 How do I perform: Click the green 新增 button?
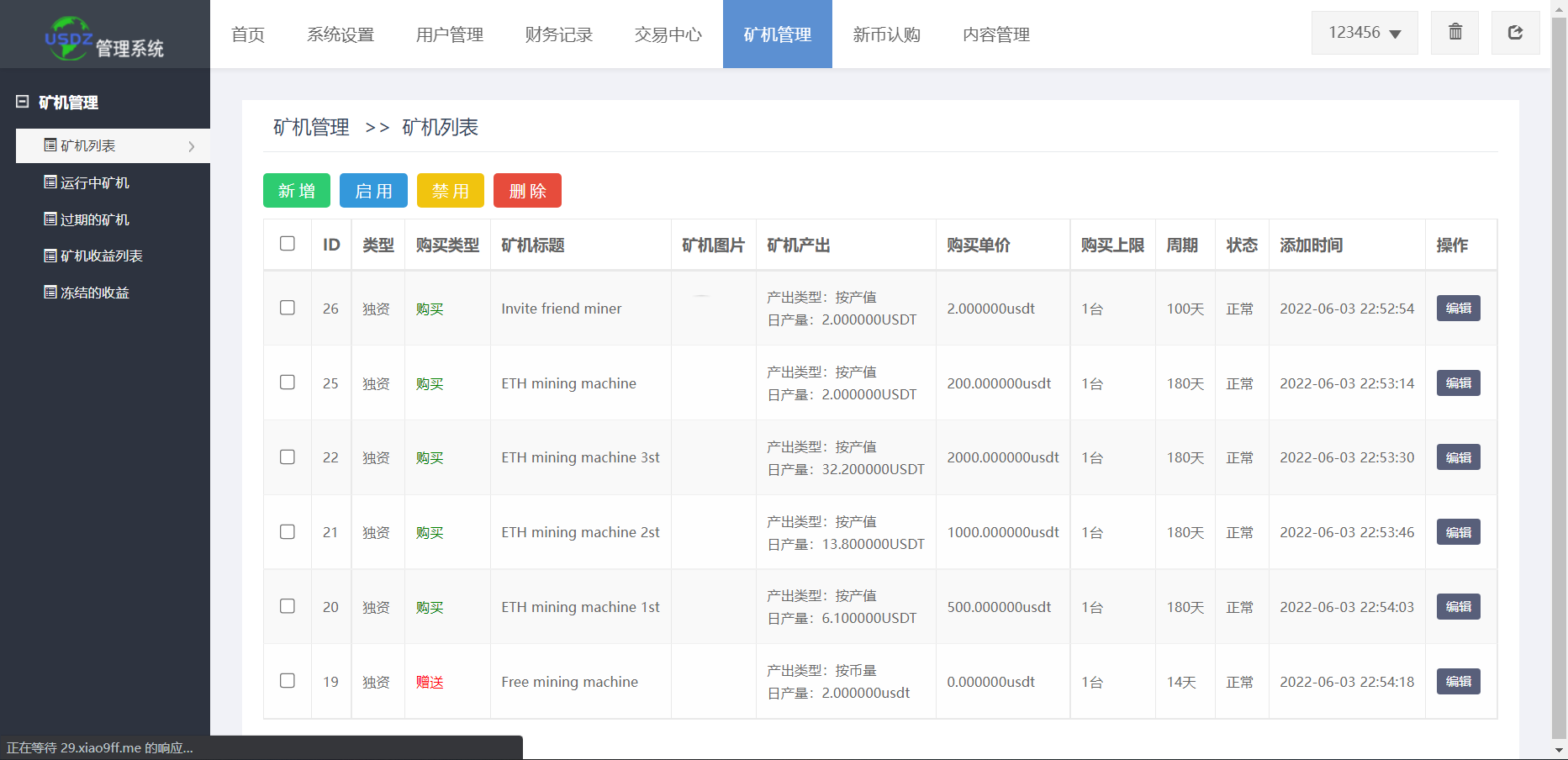coord(297,191)
